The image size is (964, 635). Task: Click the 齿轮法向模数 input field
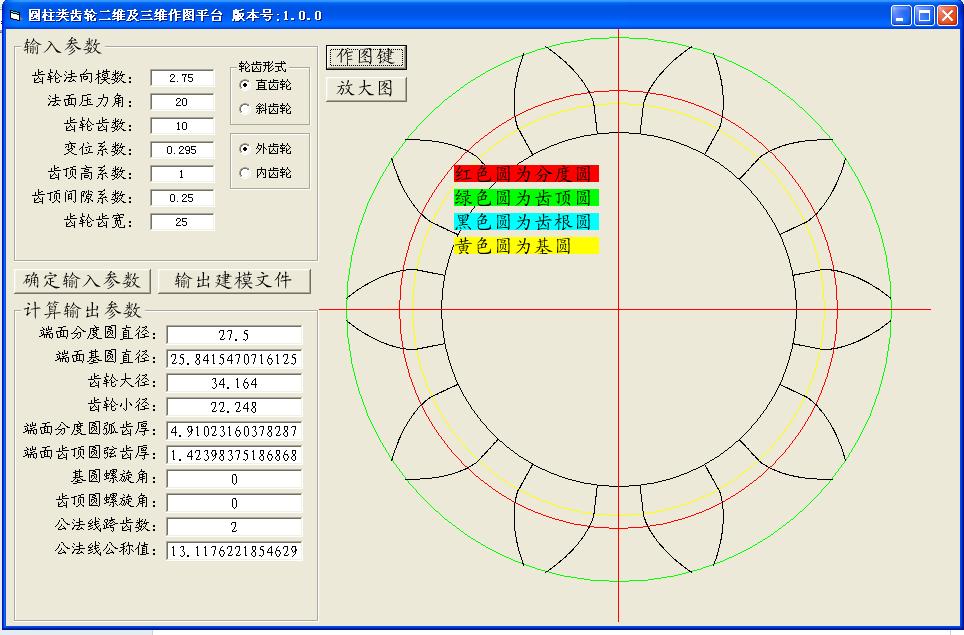(182, 78)
